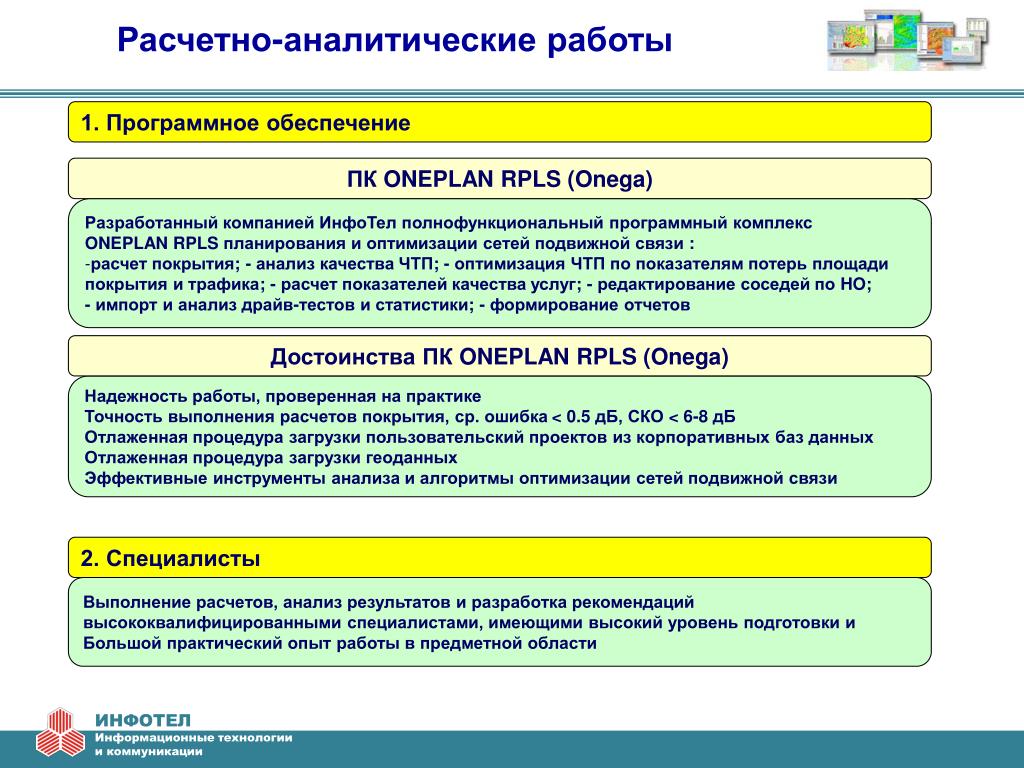Select the line starting "Выполнение расчетов, анализ результатов"
Viewport: 1024px width, 768px height.
point(389,602)
